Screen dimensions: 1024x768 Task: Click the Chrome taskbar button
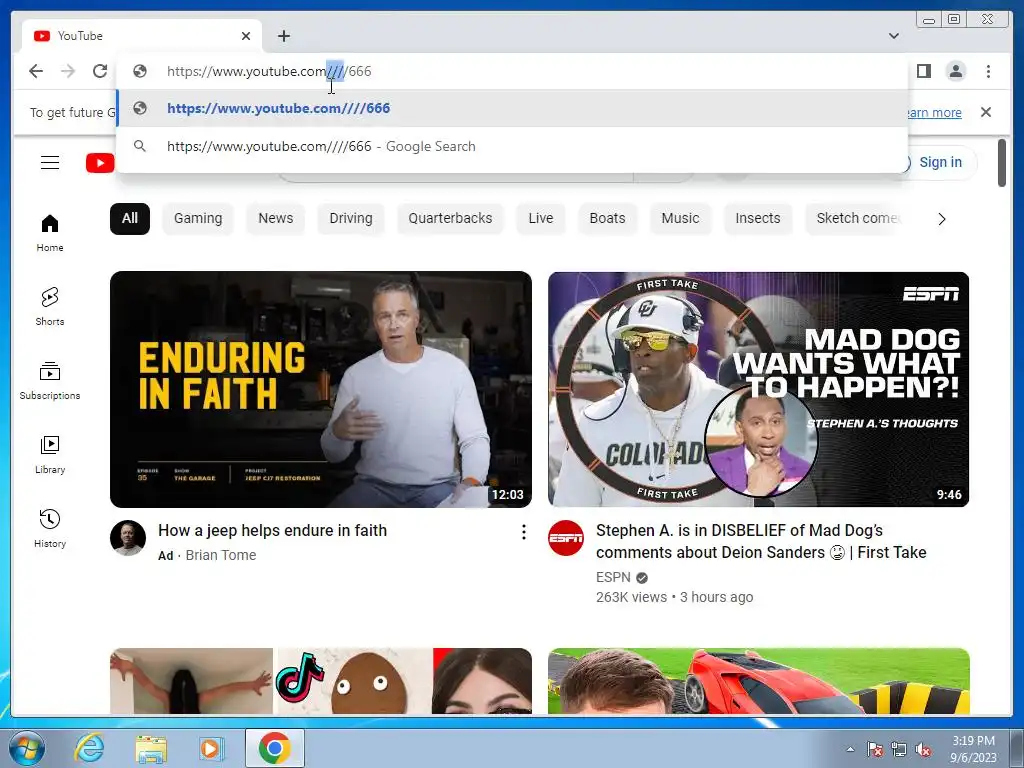click(275, 748)
